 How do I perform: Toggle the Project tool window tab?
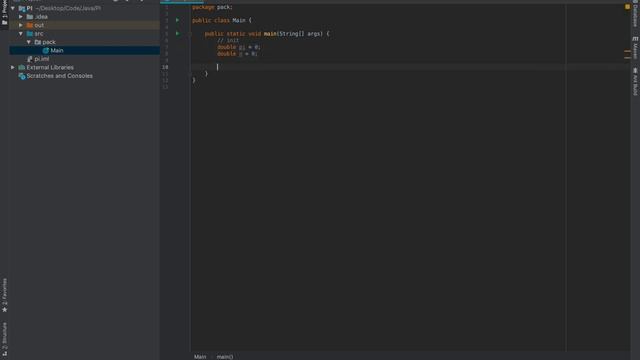coord(4,13)
